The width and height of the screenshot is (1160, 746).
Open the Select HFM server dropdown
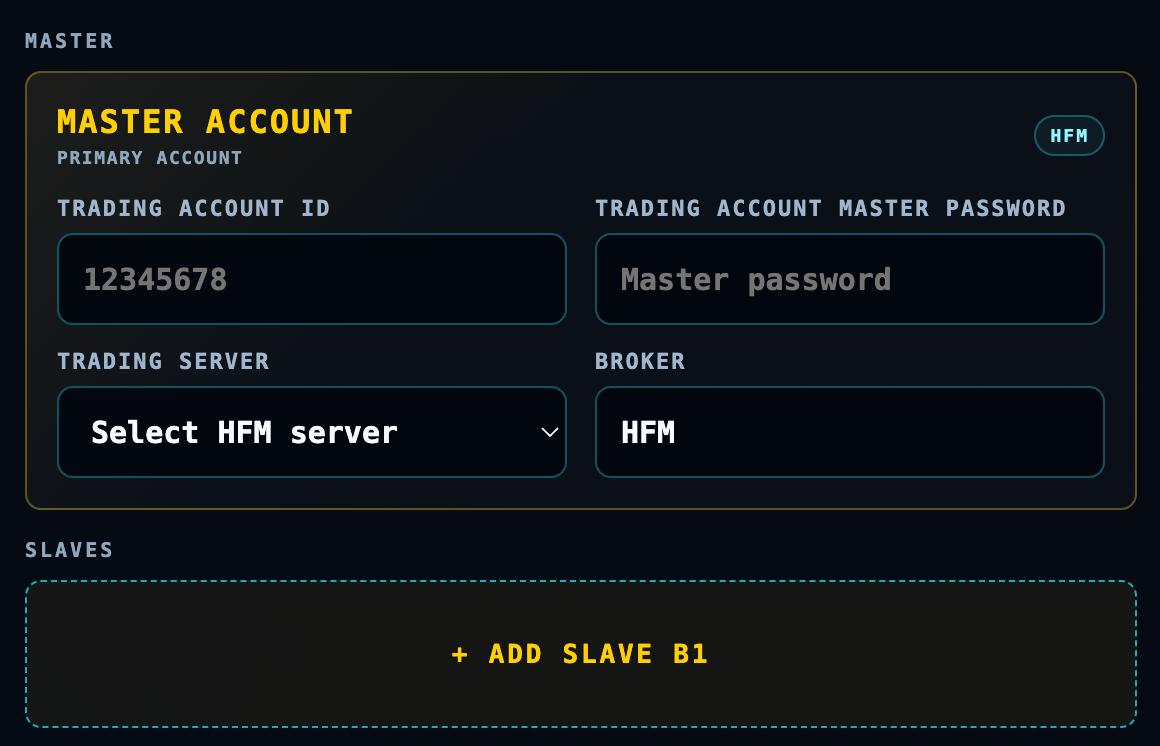[x=311, y=432]
